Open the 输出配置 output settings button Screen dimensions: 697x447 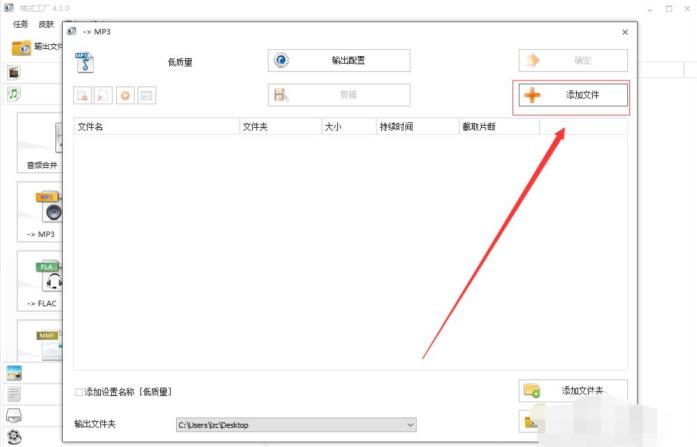[339, 60]
